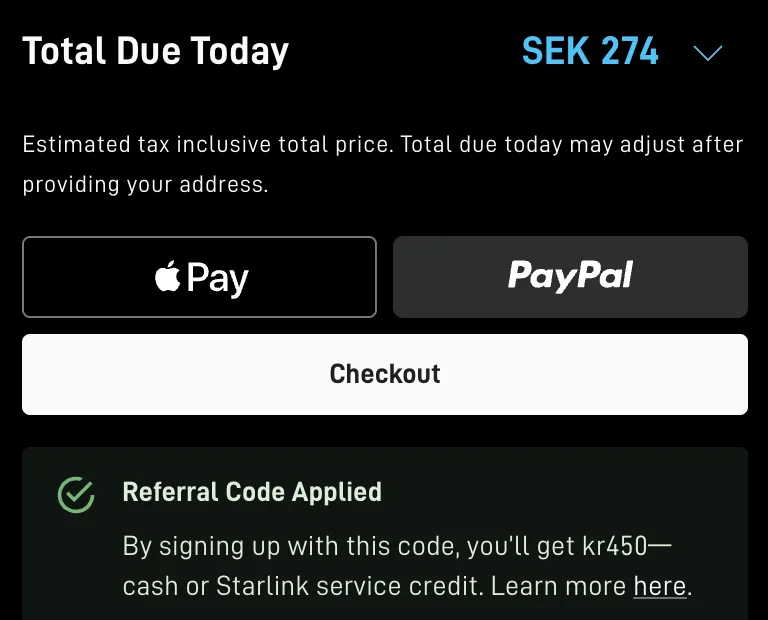Viewport: 768px width, 620px height.
Task: Click the 'Learn more' text in referral notice
Action: pyautogui.click(x=558, y=586)
